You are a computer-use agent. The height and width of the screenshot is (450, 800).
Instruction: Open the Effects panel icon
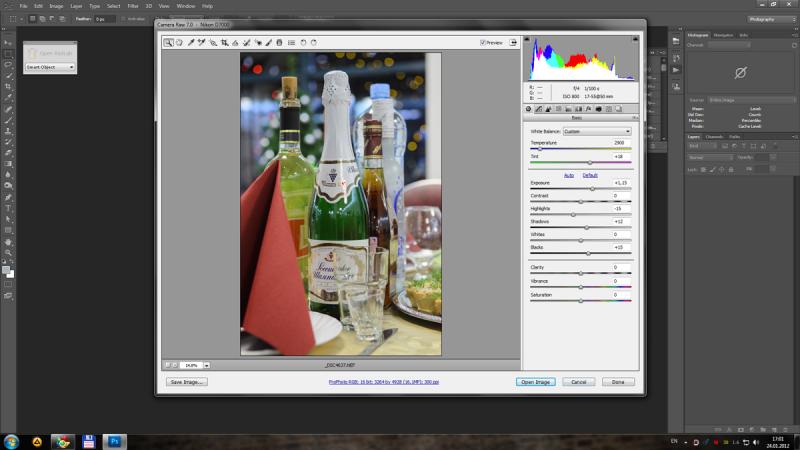click(588, 109)
